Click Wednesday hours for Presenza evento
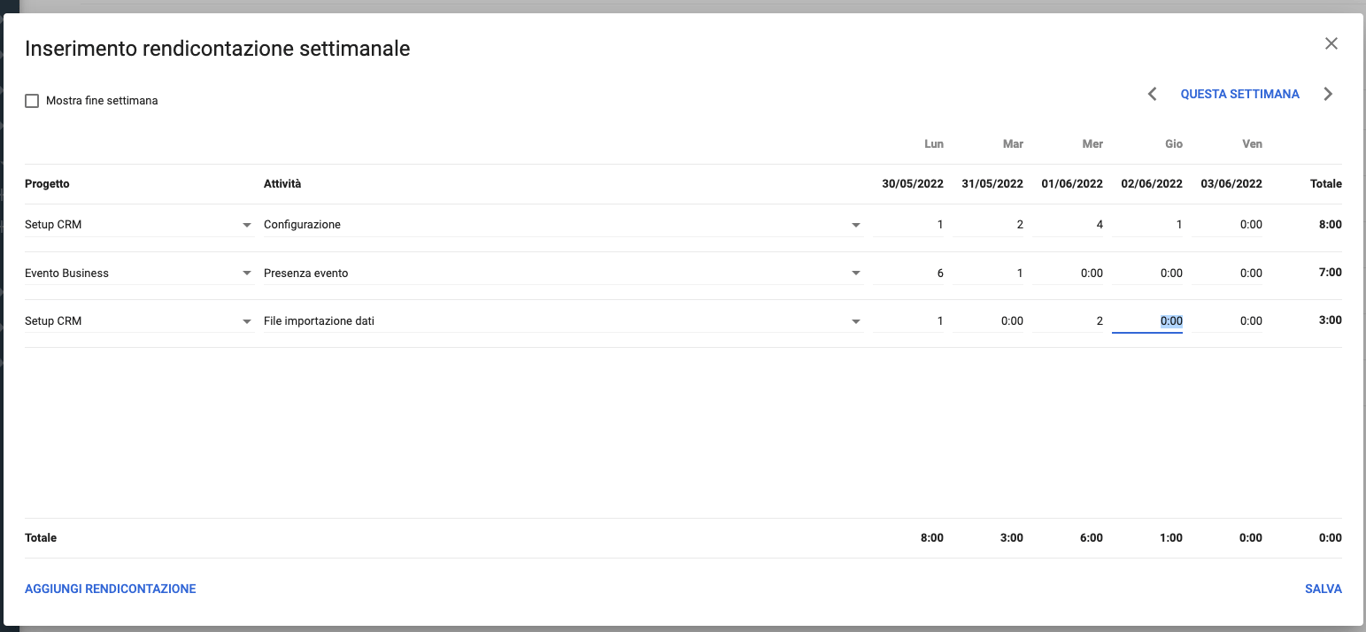The height and width of the screenshot is (632, 1366). pos(1068,273)
